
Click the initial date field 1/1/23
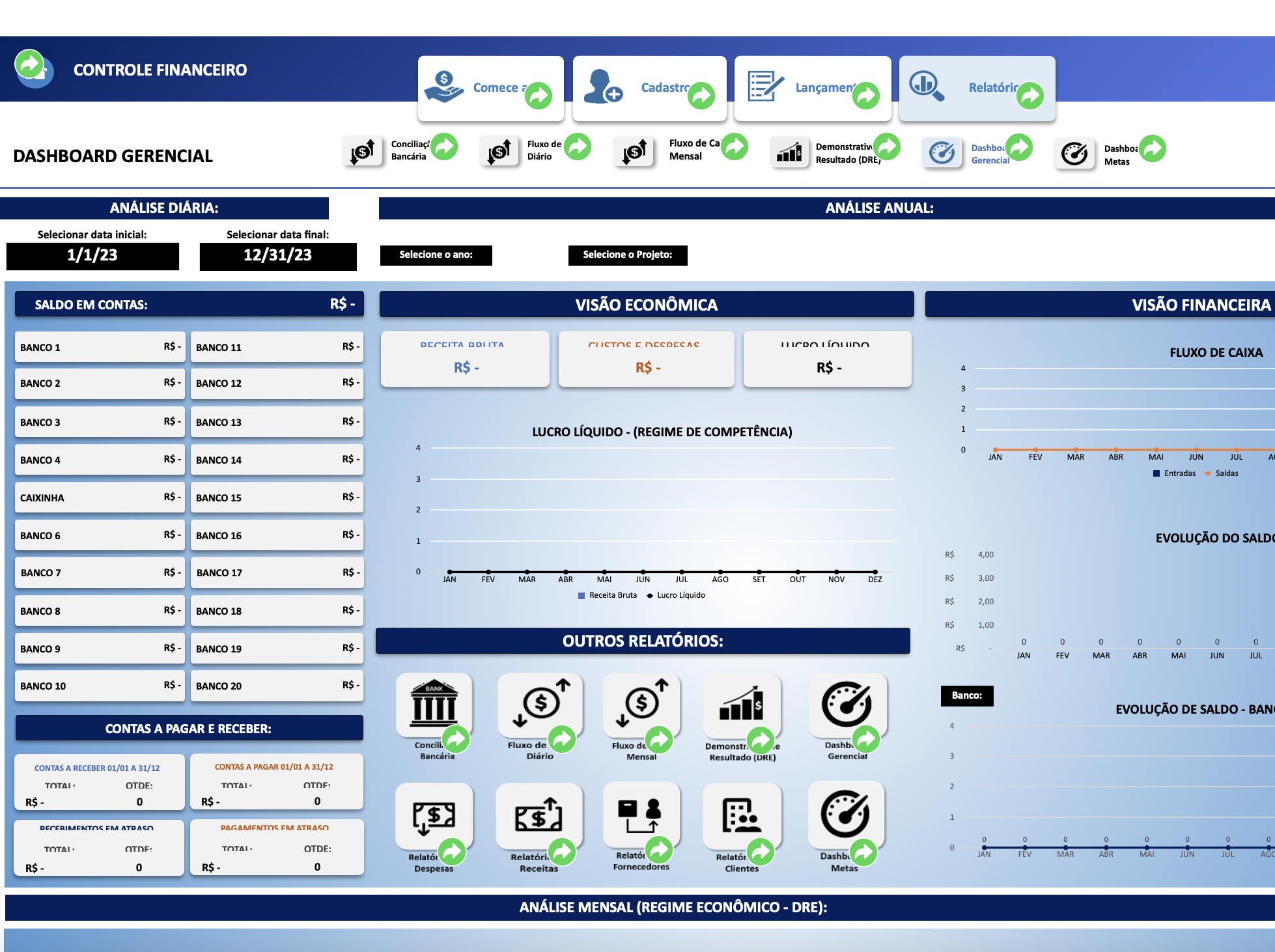(x=92, y=256)
